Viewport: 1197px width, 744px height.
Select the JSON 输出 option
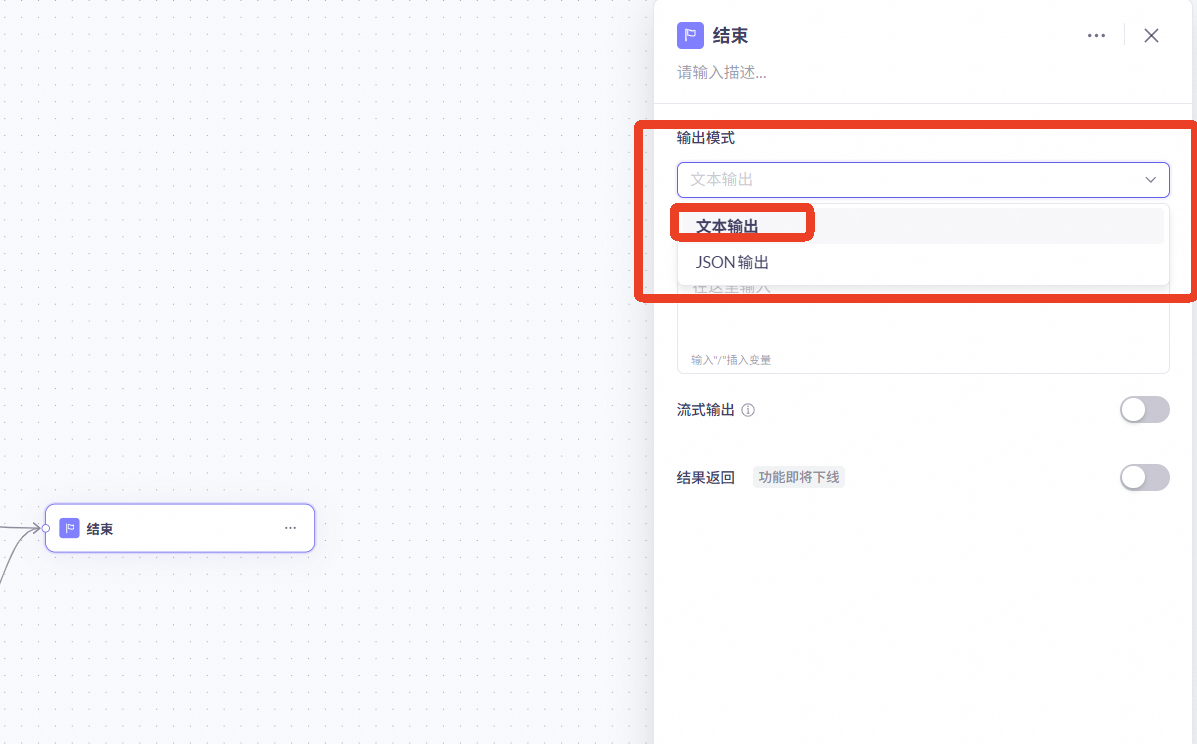click(x=921, y=262)
